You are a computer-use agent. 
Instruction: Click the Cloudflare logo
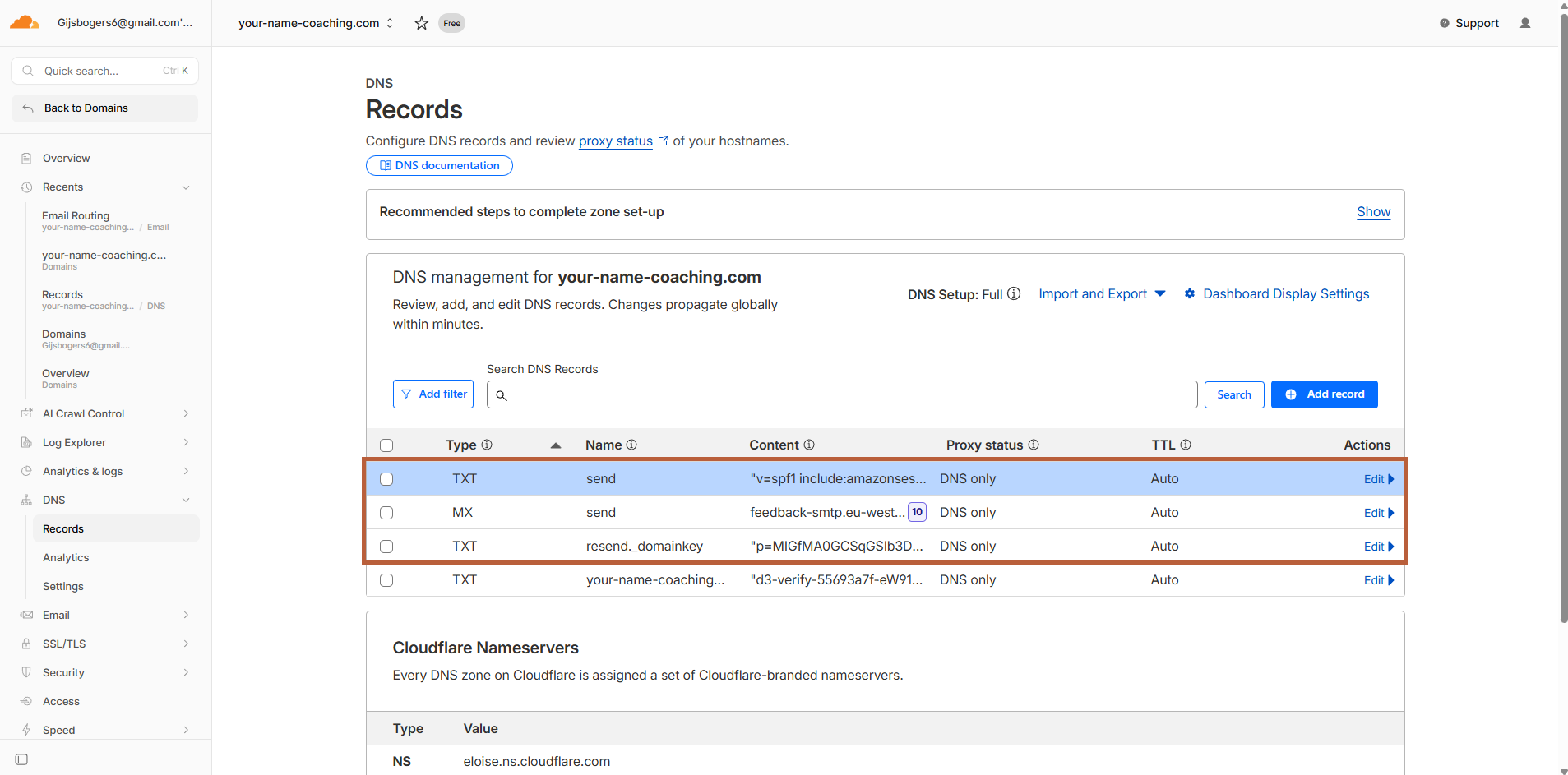pos(24,22)
